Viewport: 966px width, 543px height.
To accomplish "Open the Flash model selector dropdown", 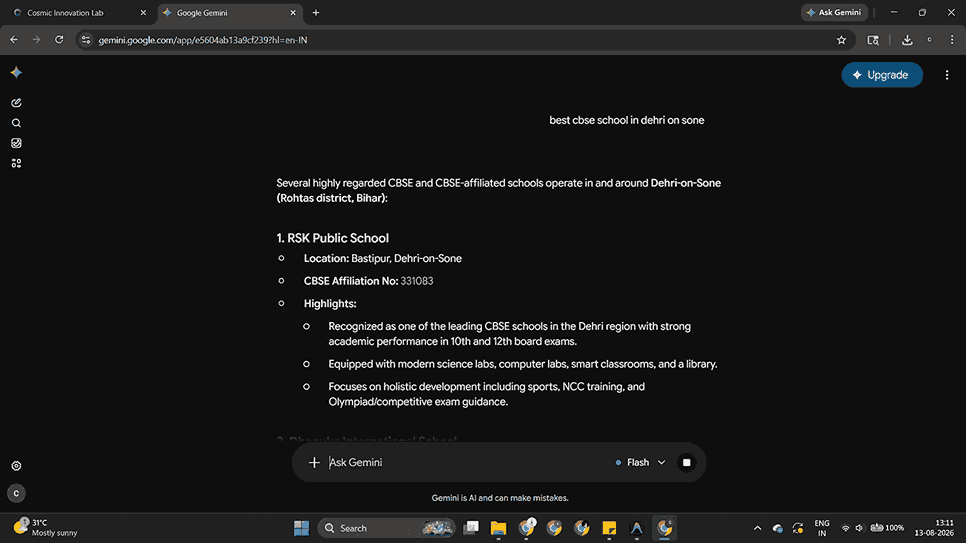I will 641,462.
